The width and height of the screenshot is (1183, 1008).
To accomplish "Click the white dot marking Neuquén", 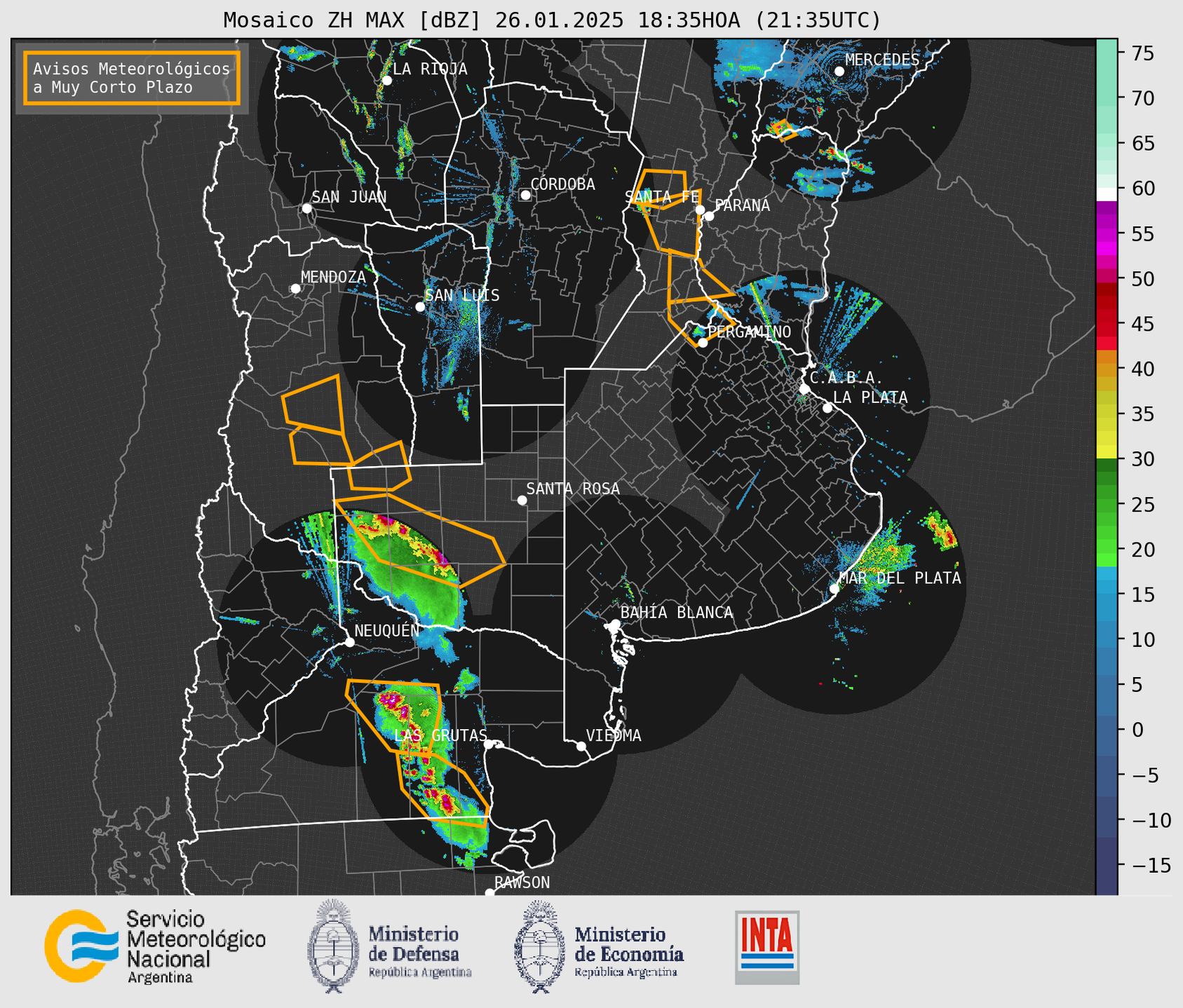I will pos(349,642).
